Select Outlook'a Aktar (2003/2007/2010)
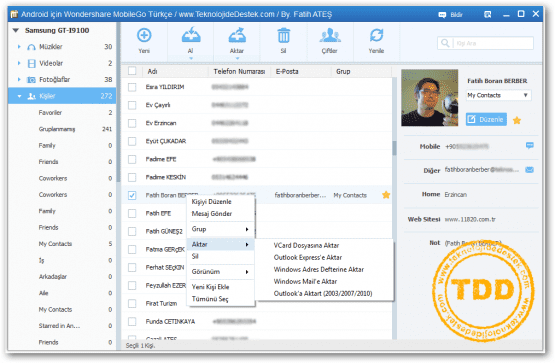This screenshot has height=363, width=555. 324,294
